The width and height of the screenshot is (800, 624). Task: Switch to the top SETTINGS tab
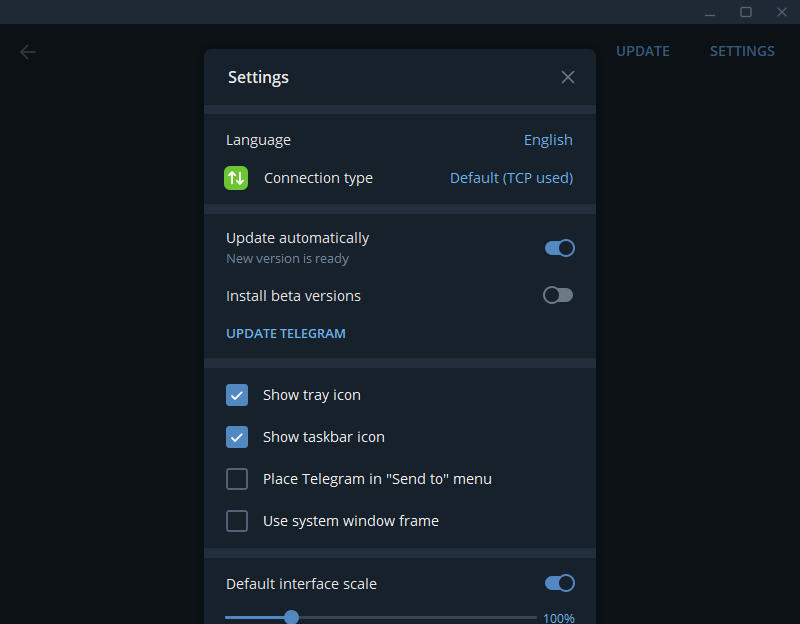tap(742, 51)
